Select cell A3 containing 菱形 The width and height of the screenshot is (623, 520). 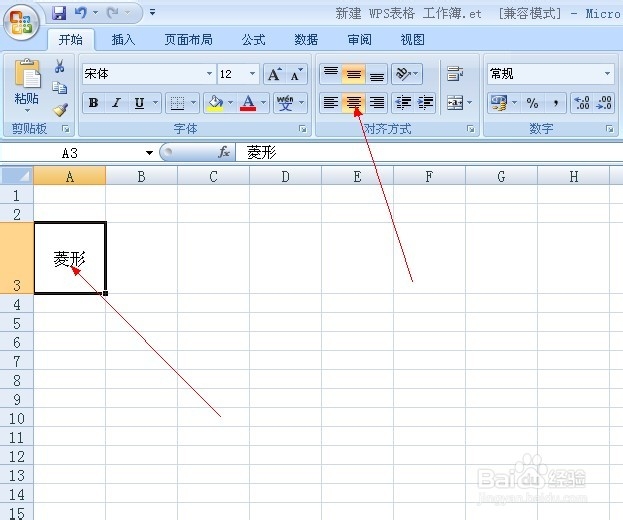[x=70, y=258]
